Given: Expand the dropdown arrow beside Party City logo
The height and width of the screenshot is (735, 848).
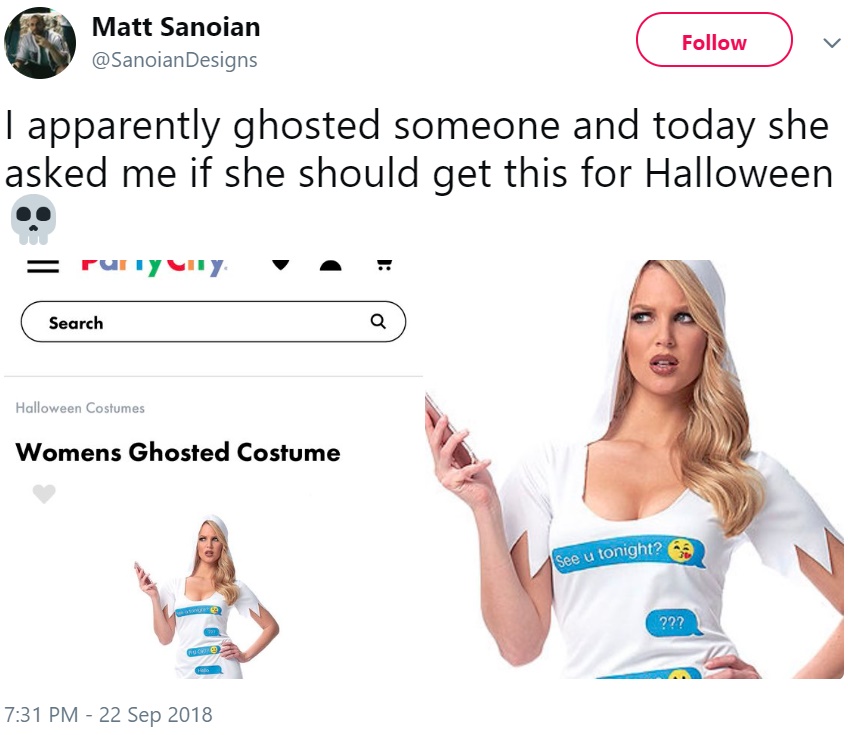Looking at the screenshot, I should pos(281,265).
